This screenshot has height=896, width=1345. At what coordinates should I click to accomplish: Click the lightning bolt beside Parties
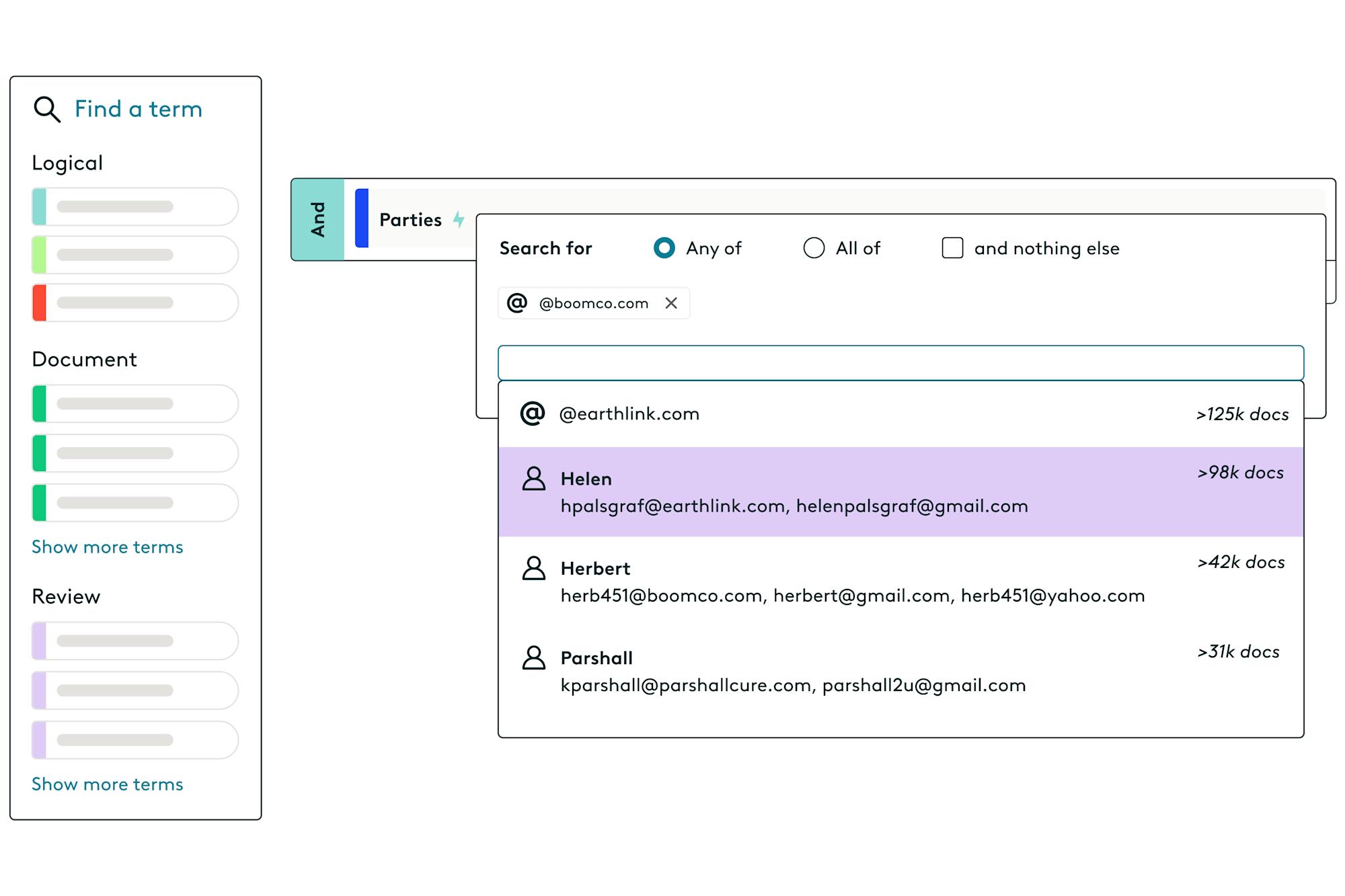coord(459,220)
